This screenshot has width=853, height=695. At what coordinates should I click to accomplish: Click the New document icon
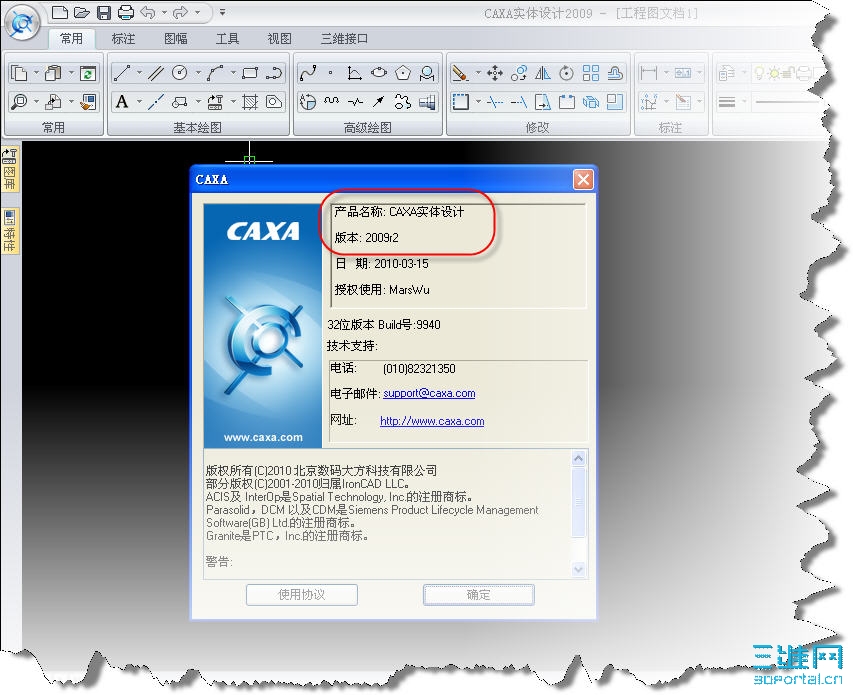pos(60,12)
